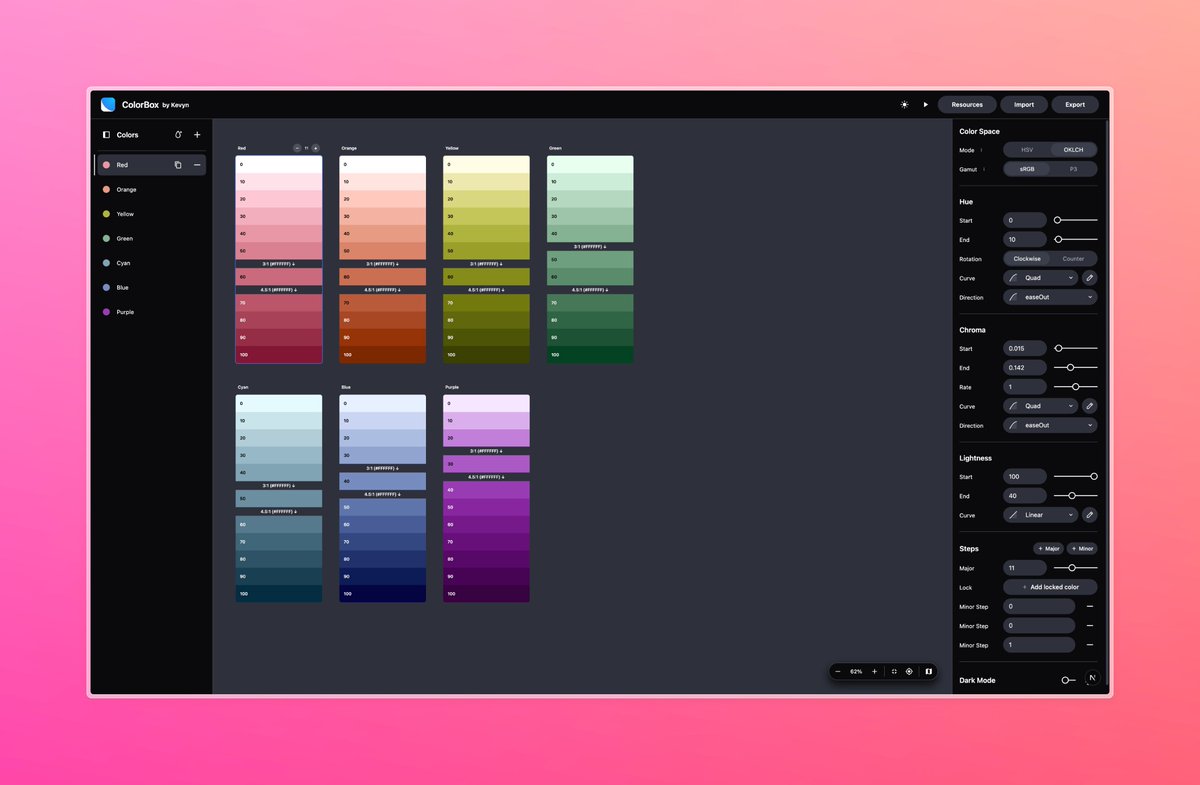The height and width of the screenshot is (785, 1200).
Task: Select Purple in the Colors list
Action: coord(150,312)
